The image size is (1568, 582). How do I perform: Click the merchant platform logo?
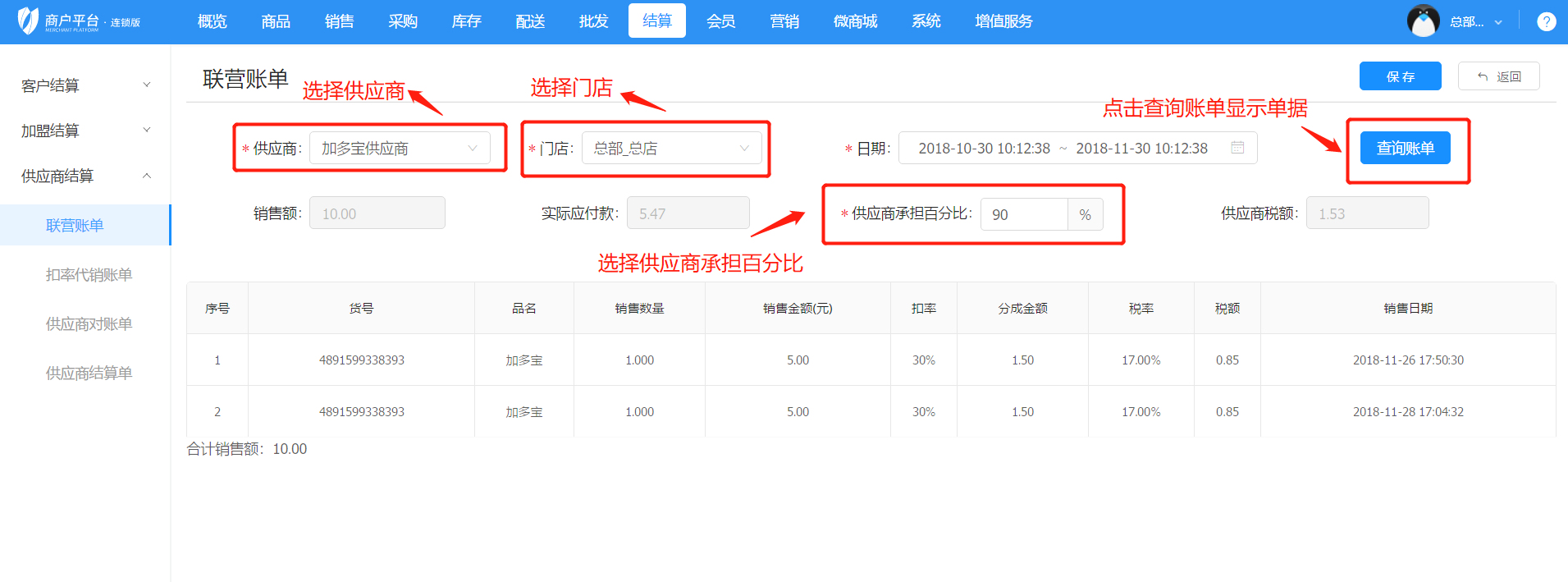click(78, 21)
